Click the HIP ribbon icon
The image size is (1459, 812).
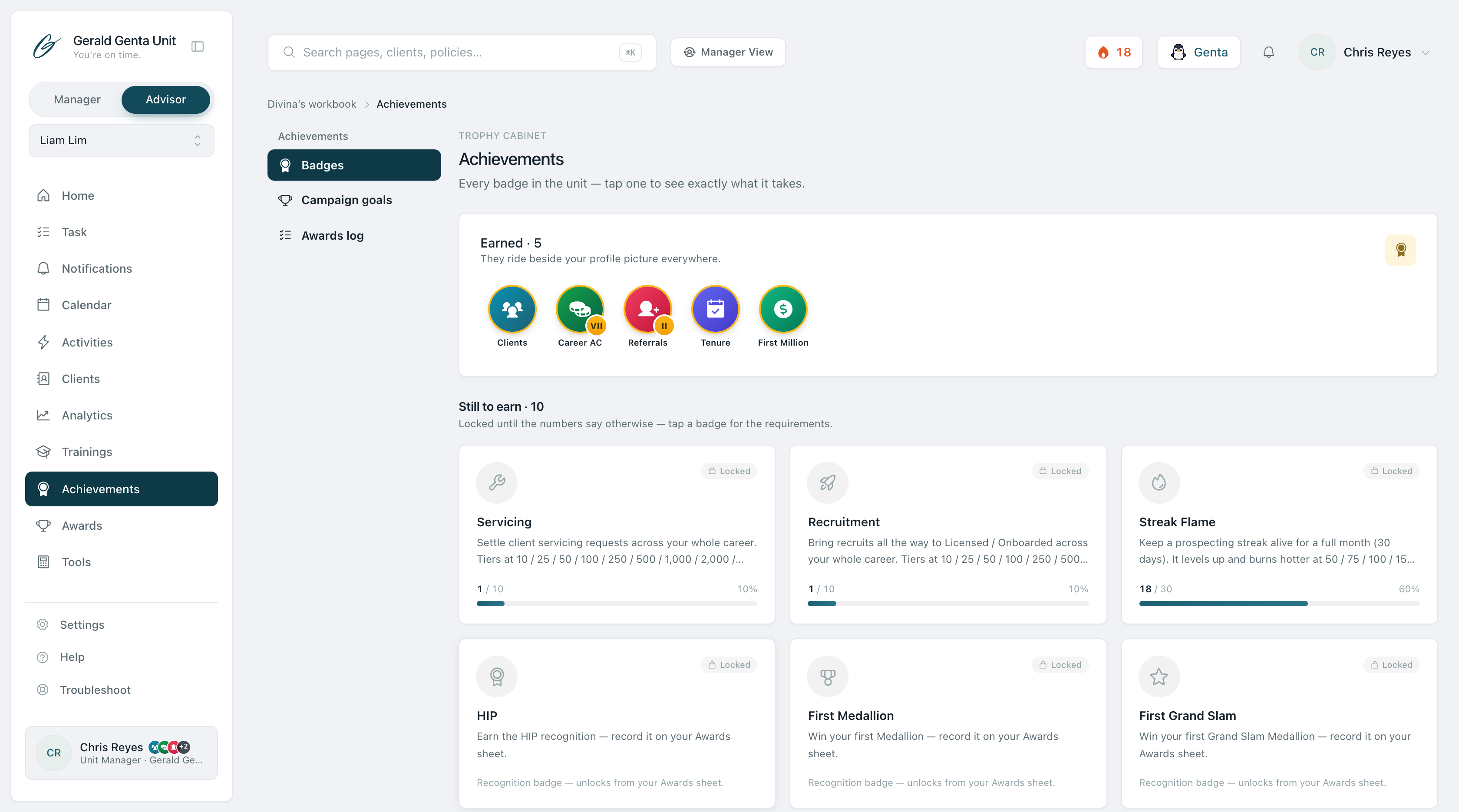[497, 676]
